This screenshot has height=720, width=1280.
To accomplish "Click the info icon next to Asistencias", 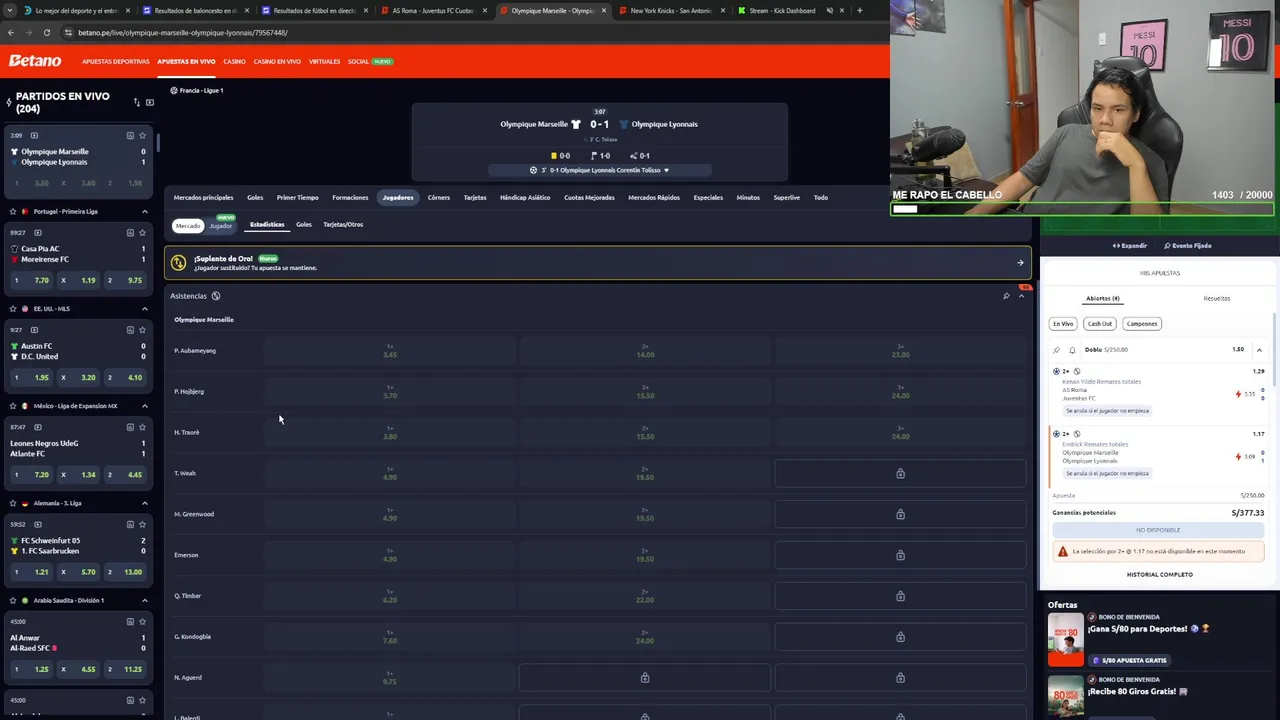I will pos(216,296).
